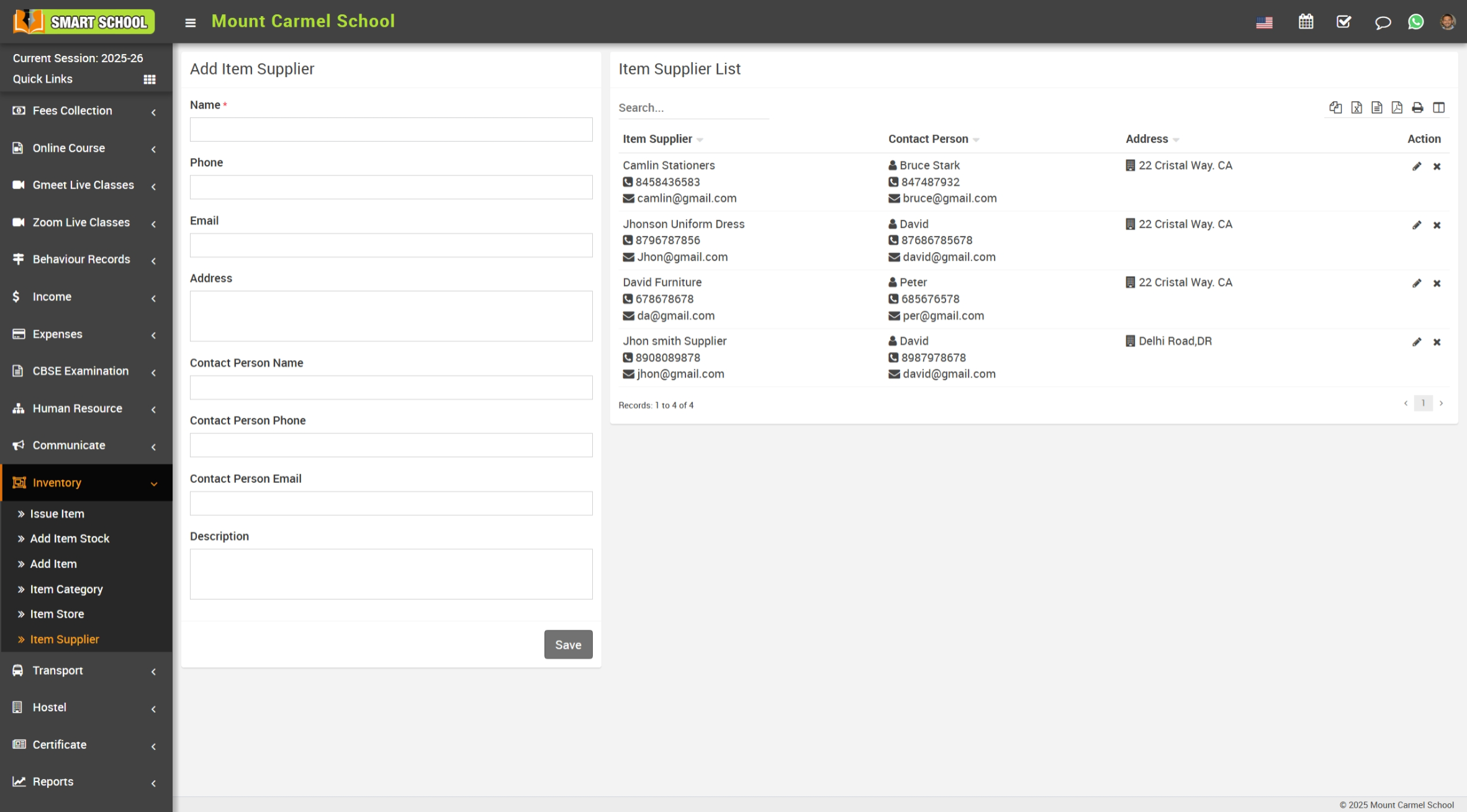Expand Behaviour Records menu
Image resolution: width=1467 pixels, height=812 pixels.
coord(86,259)
